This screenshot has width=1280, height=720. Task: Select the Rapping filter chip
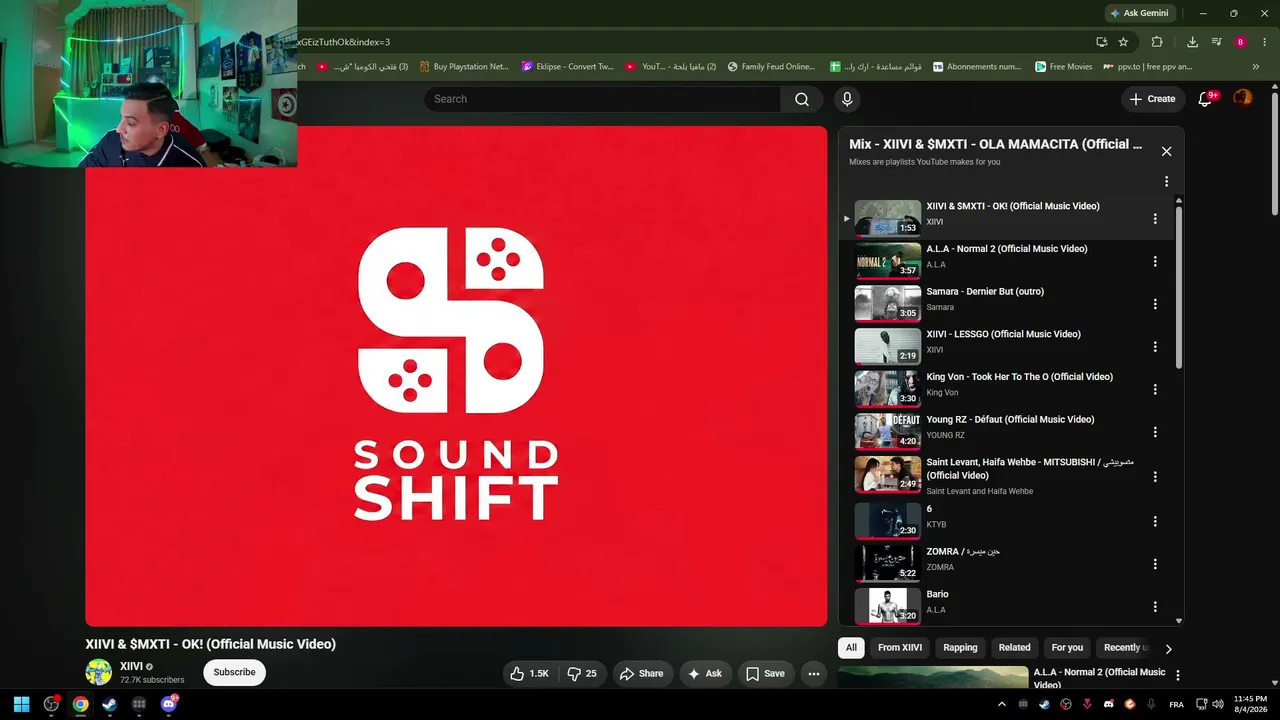coord(960,648)
